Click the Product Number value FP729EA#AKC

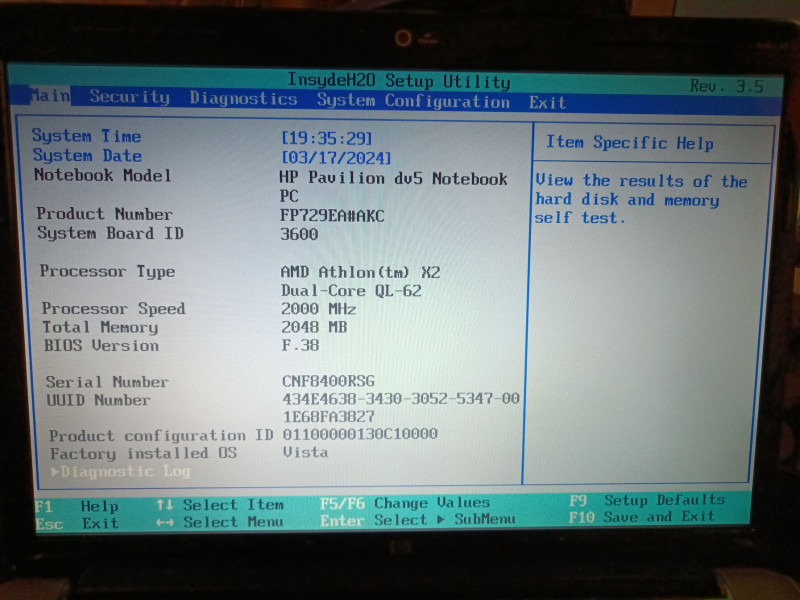coord(332,216)
